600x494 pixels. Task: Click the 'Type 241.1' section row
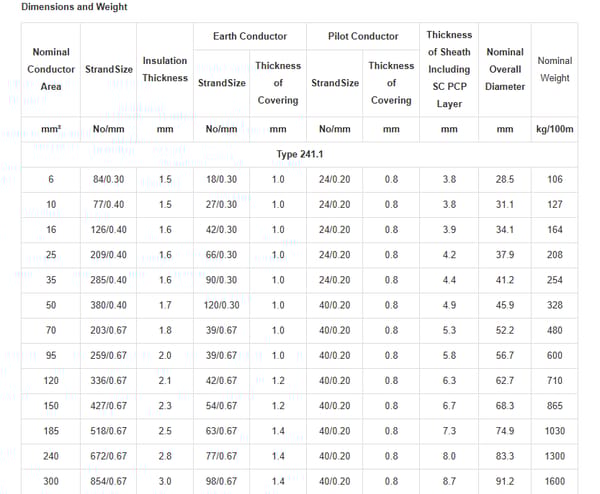306,155
